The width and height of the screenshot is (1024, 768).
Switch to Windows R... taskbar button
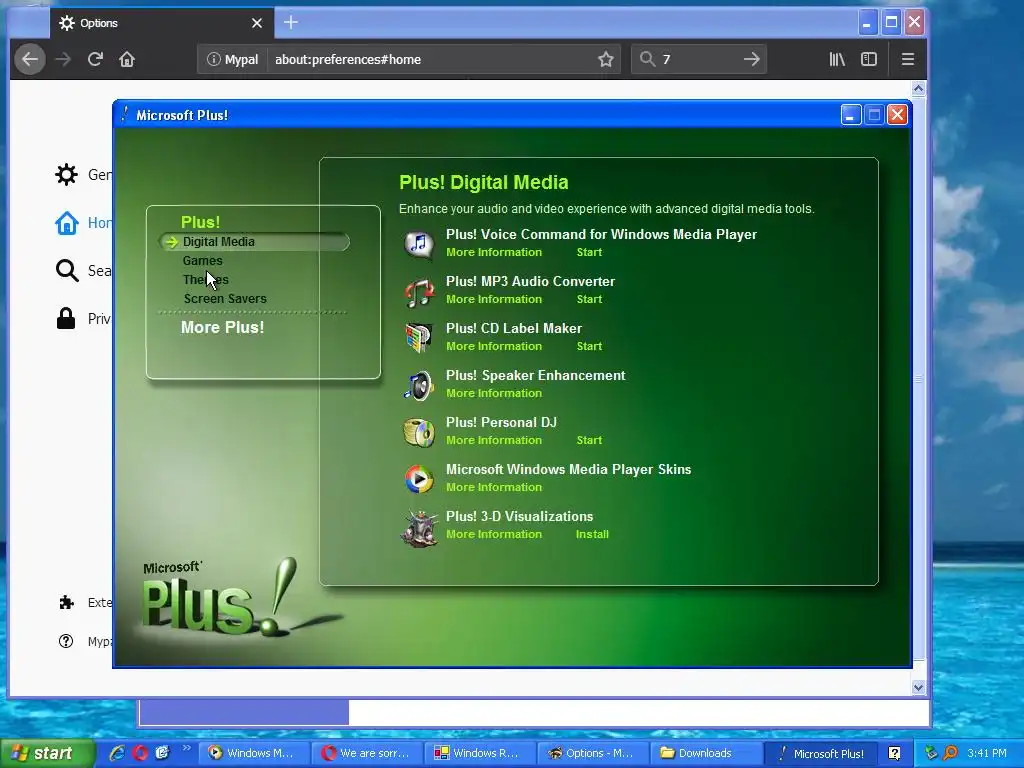479,753
